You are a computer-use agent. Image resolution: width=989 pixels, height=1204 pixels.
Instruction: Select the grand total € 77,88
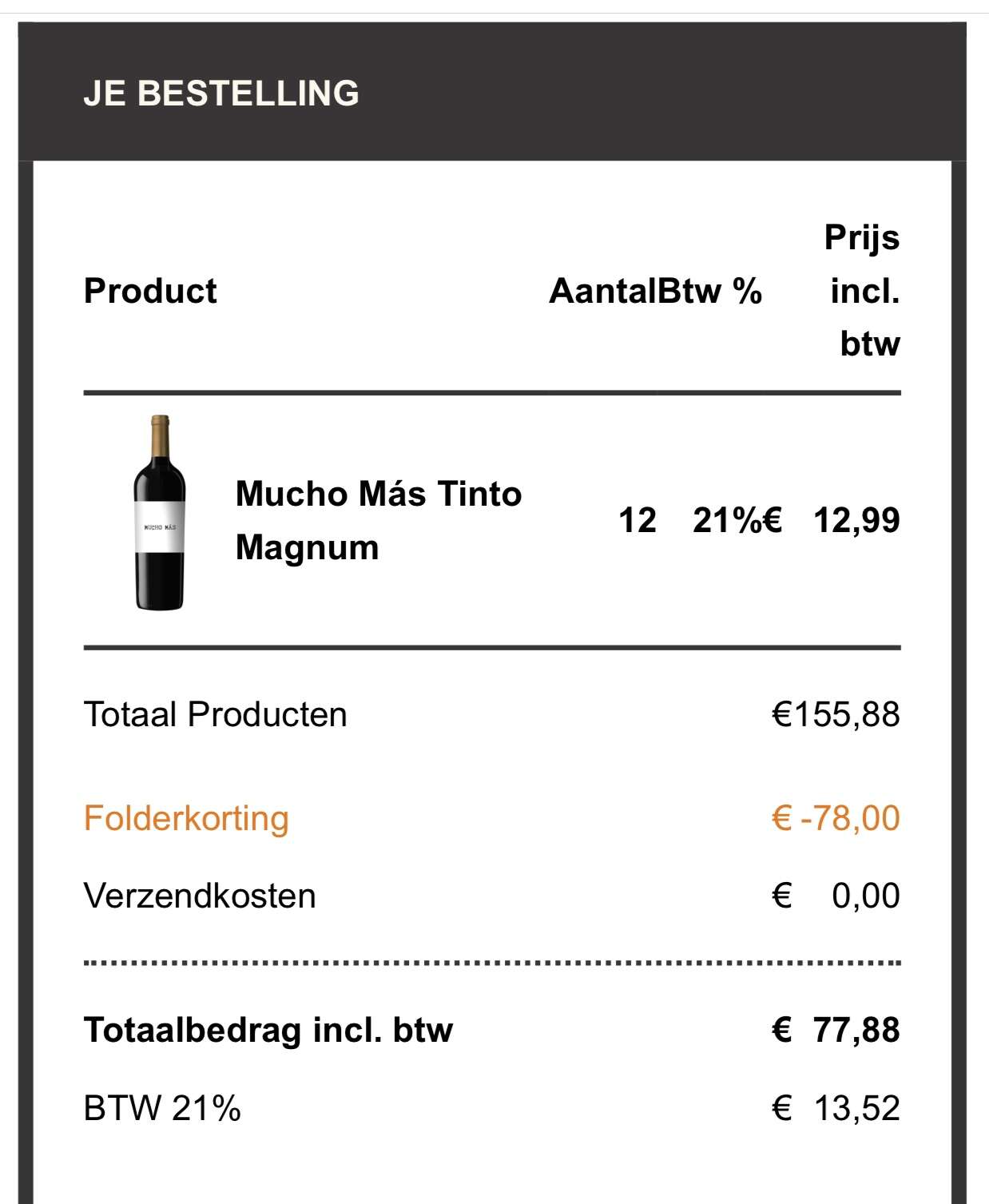click(x=836, y=1030)
